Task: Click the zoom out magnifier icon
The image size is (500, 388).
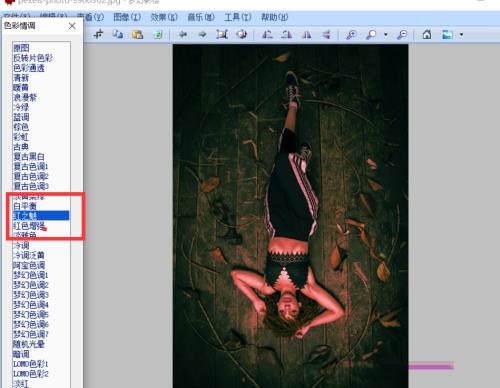Action: click(402, 34)
